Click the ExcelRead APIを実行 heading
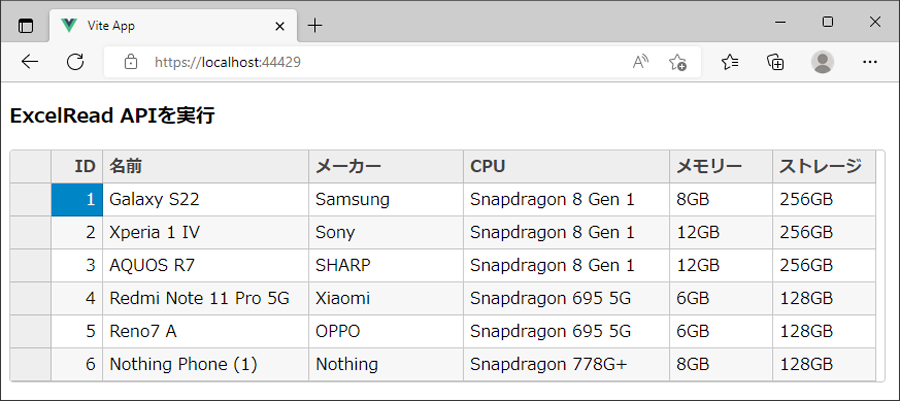Screen dimensions: 900x401 112,116
